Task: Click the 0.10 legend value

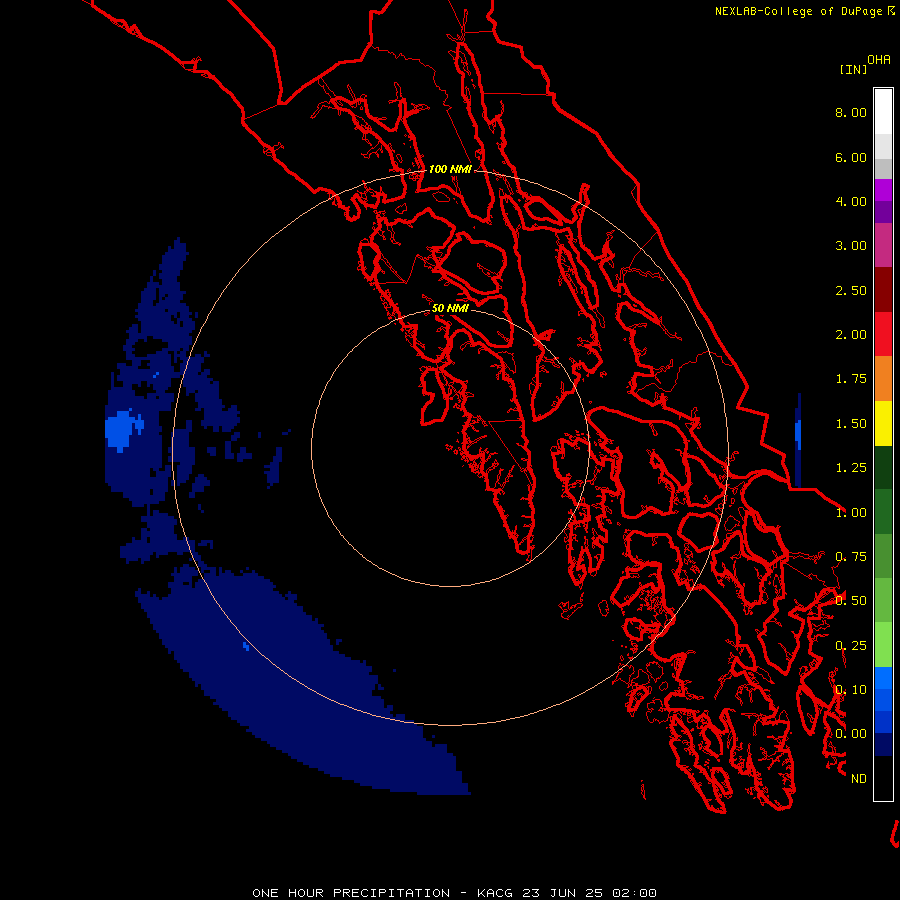Action: (851, 690)
